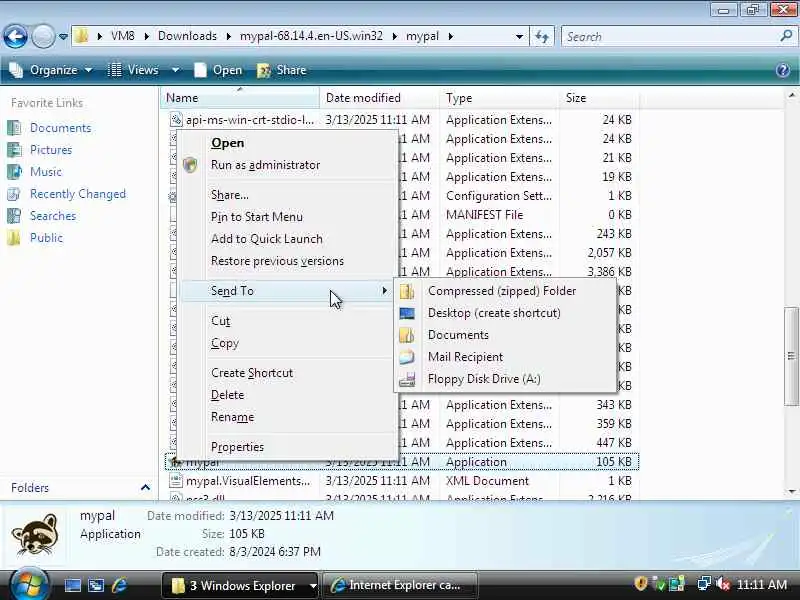The height and width of the screenshot is (600, 800).
Task: Open the recent pages dropdown arrow
Action: [63, 37]
